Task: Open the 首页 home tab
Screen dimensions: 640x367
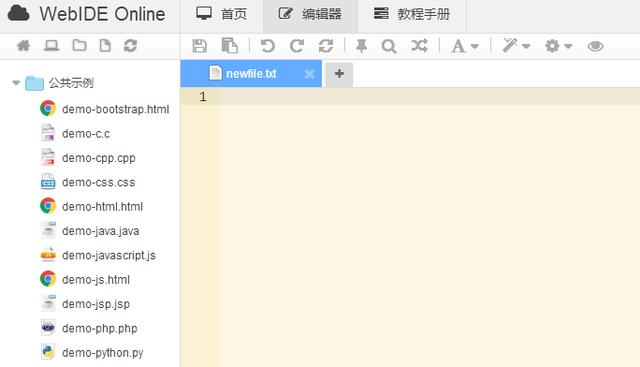Action: click(x=222, y=14)
